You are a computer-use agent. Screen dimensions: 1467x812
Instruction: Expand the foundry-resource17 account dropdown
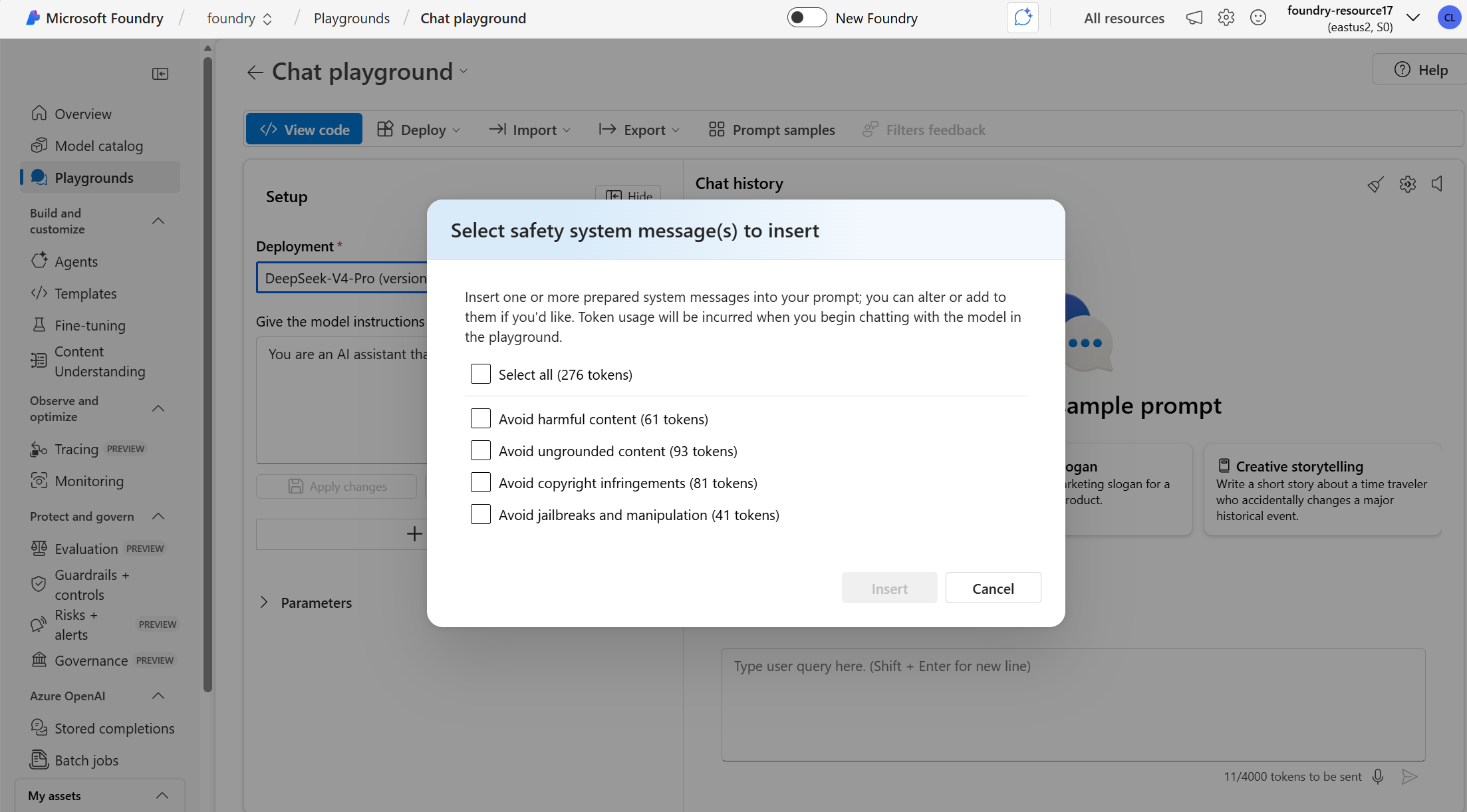pyautogui.click(x=1414, y=18)
